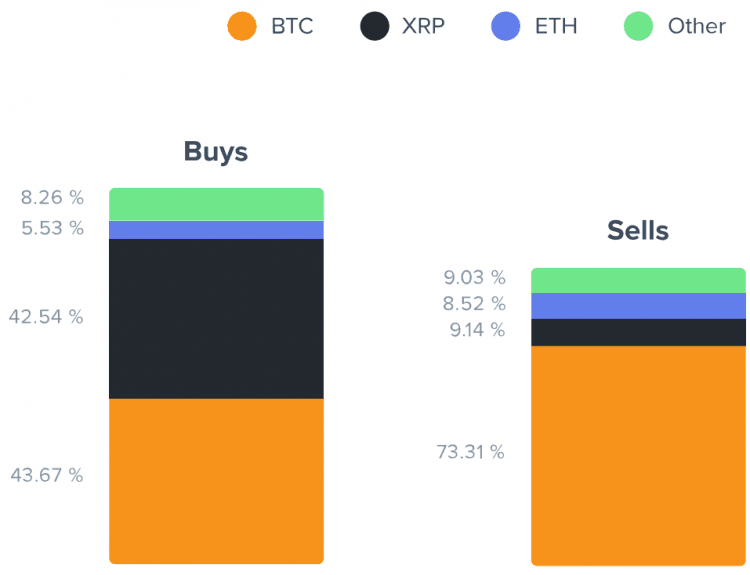
Task: Click the 73.31 % label beside Sells
Action: pos(471,452)
